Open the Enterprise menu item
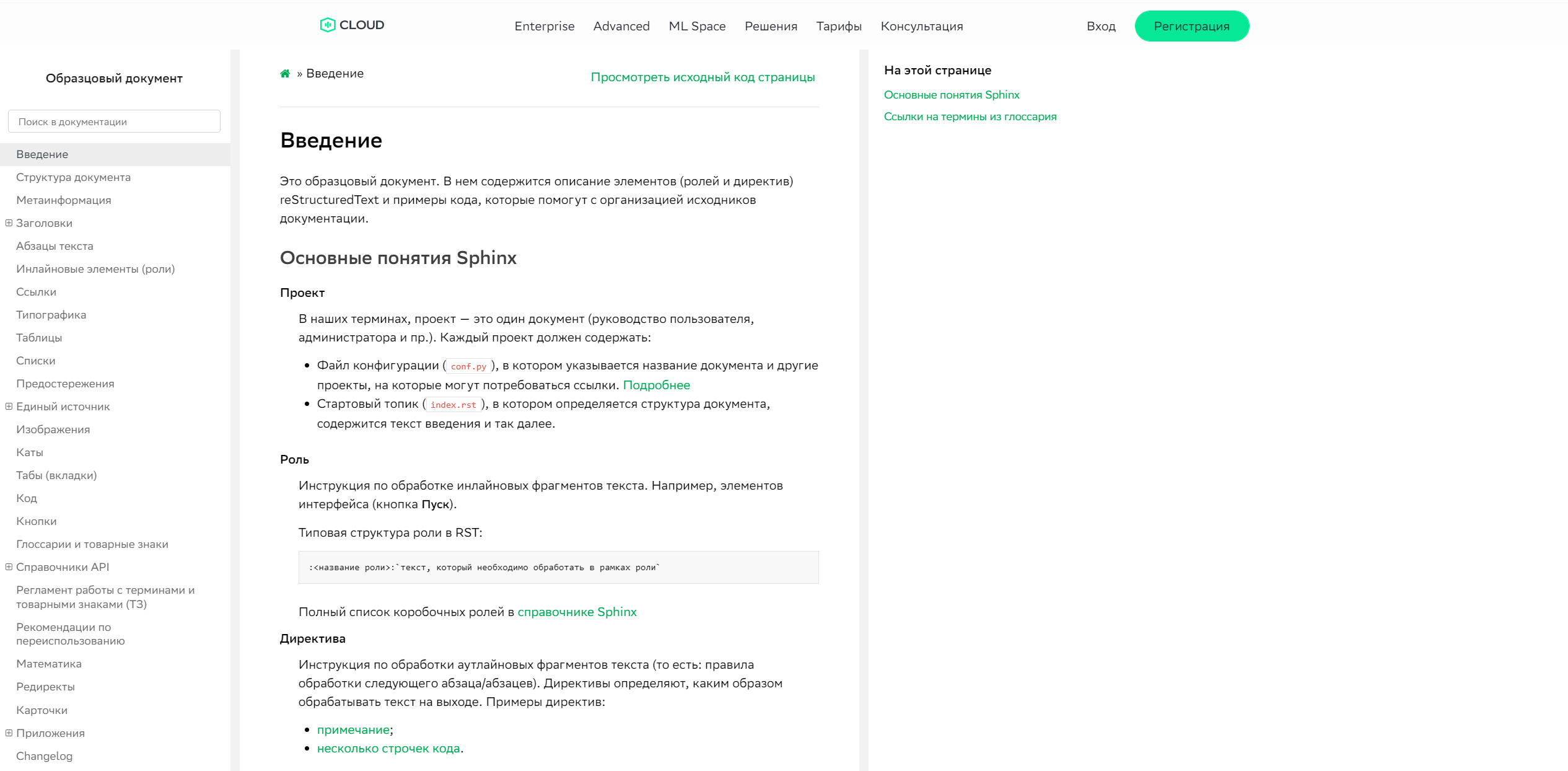1568x771 pixels. coord(544,25)
